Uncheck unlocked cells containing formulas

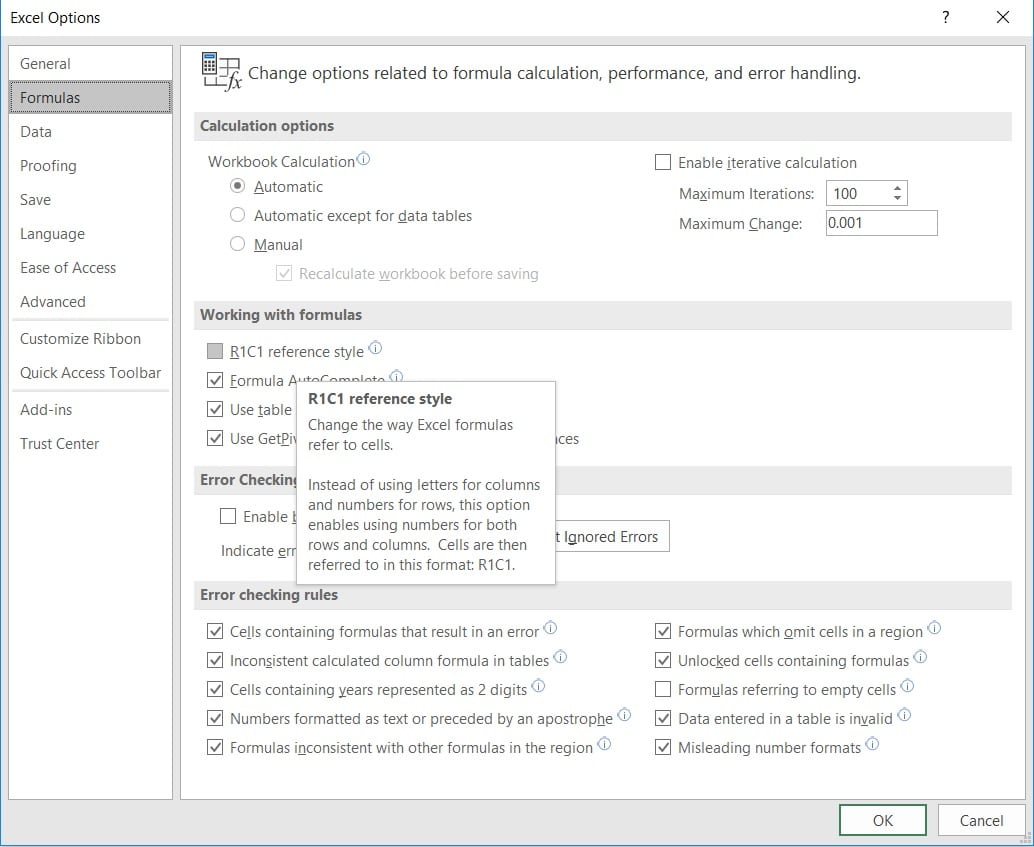click(x=663, y=660)
